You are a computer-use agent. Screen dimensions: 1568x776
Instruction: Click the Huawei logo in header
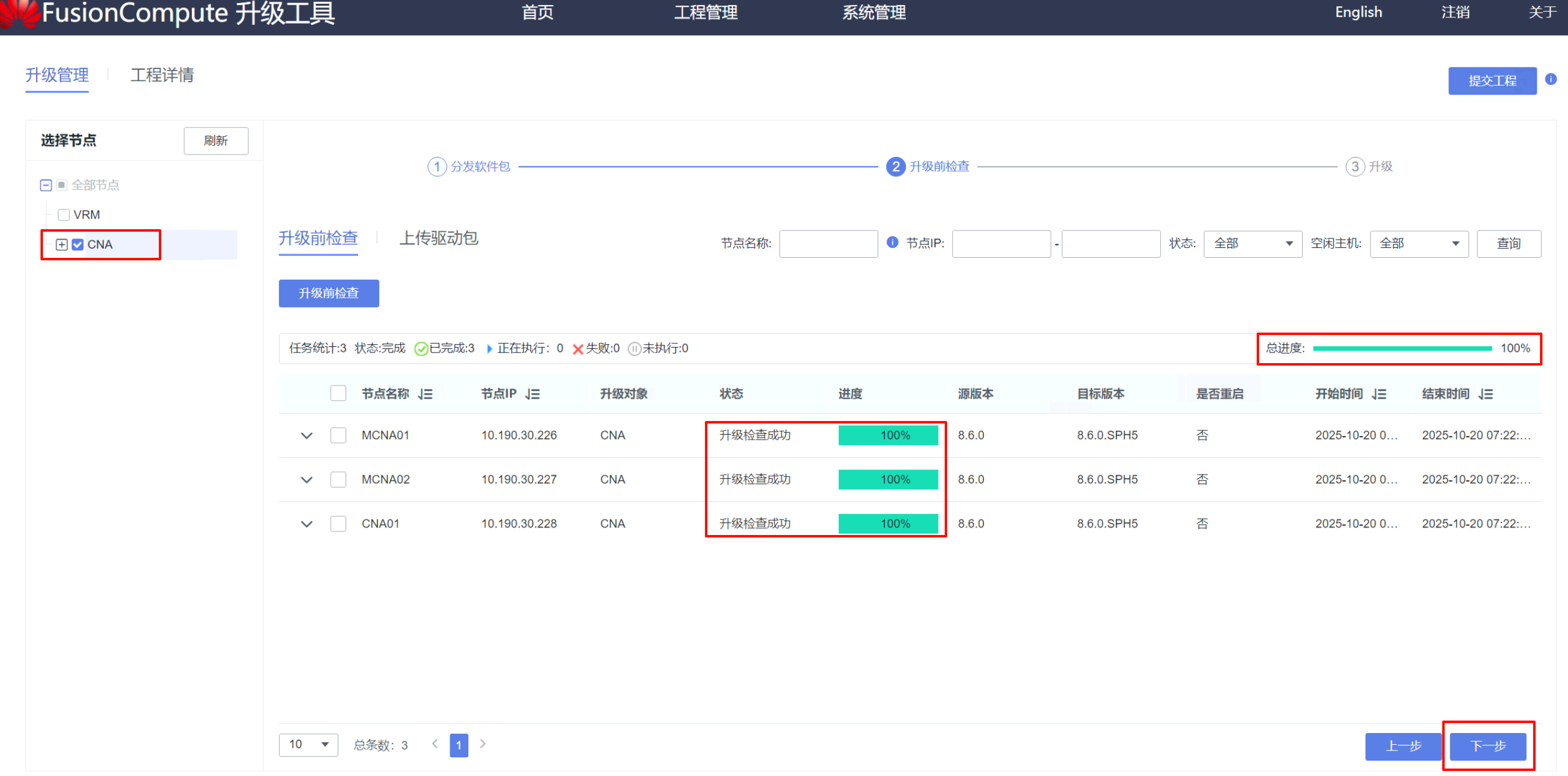point(20,14)
